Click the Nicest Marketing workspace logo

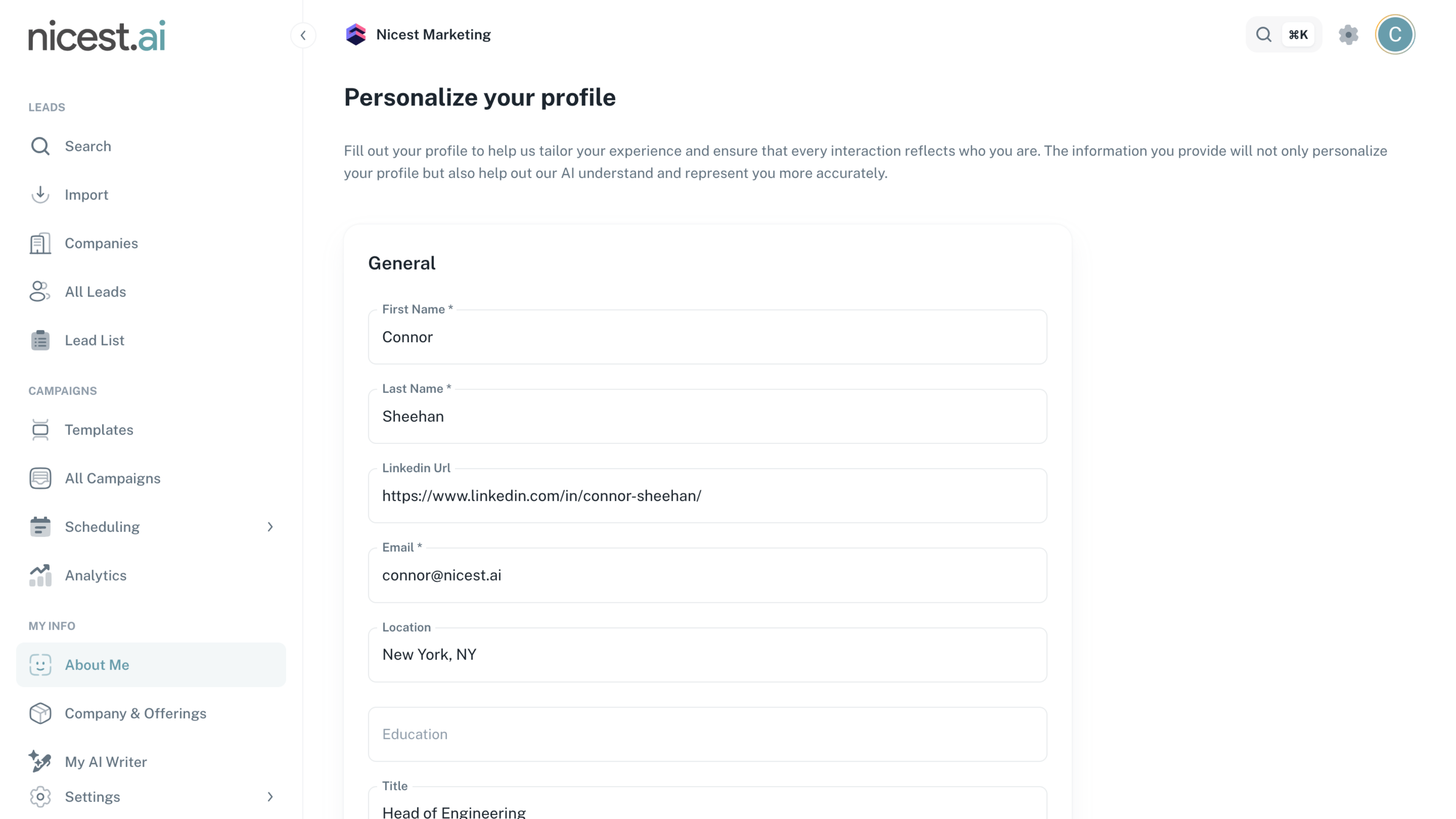[356, 35]
